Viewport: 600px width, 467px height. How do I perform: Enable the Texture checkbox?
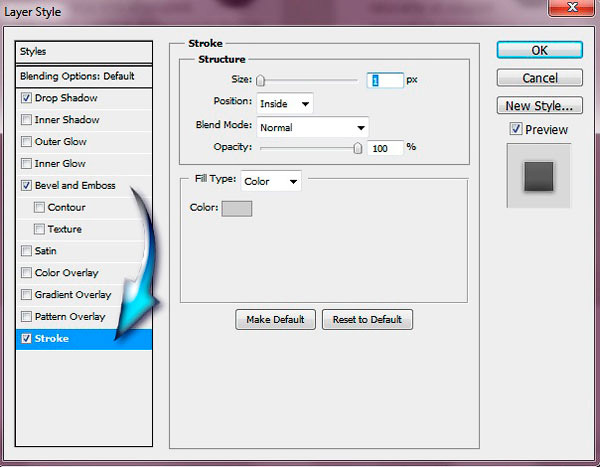tap(39, 229)
